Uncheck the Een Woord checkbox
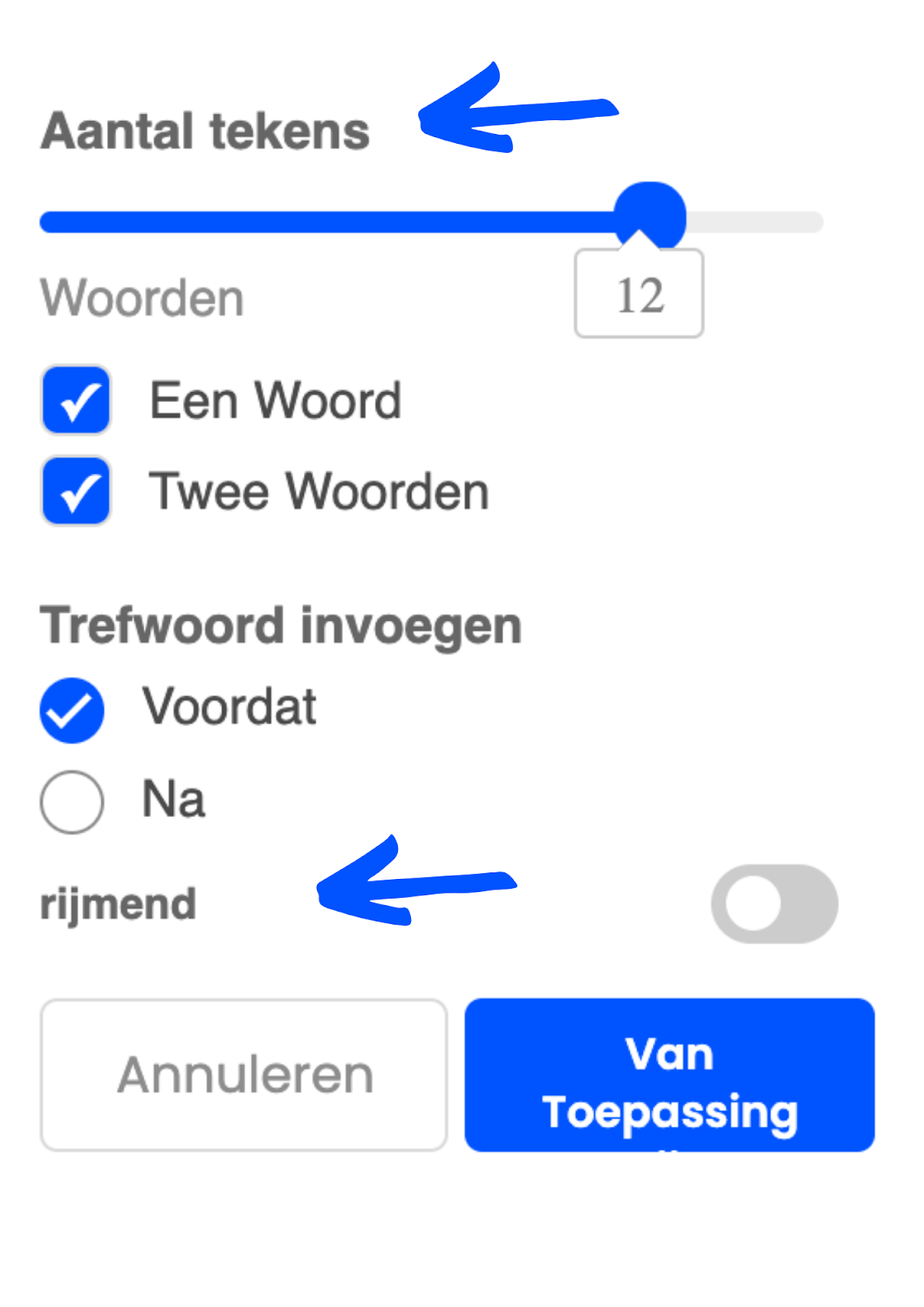This screenshot has width=924, height=1307. click(x=76, y=400)
